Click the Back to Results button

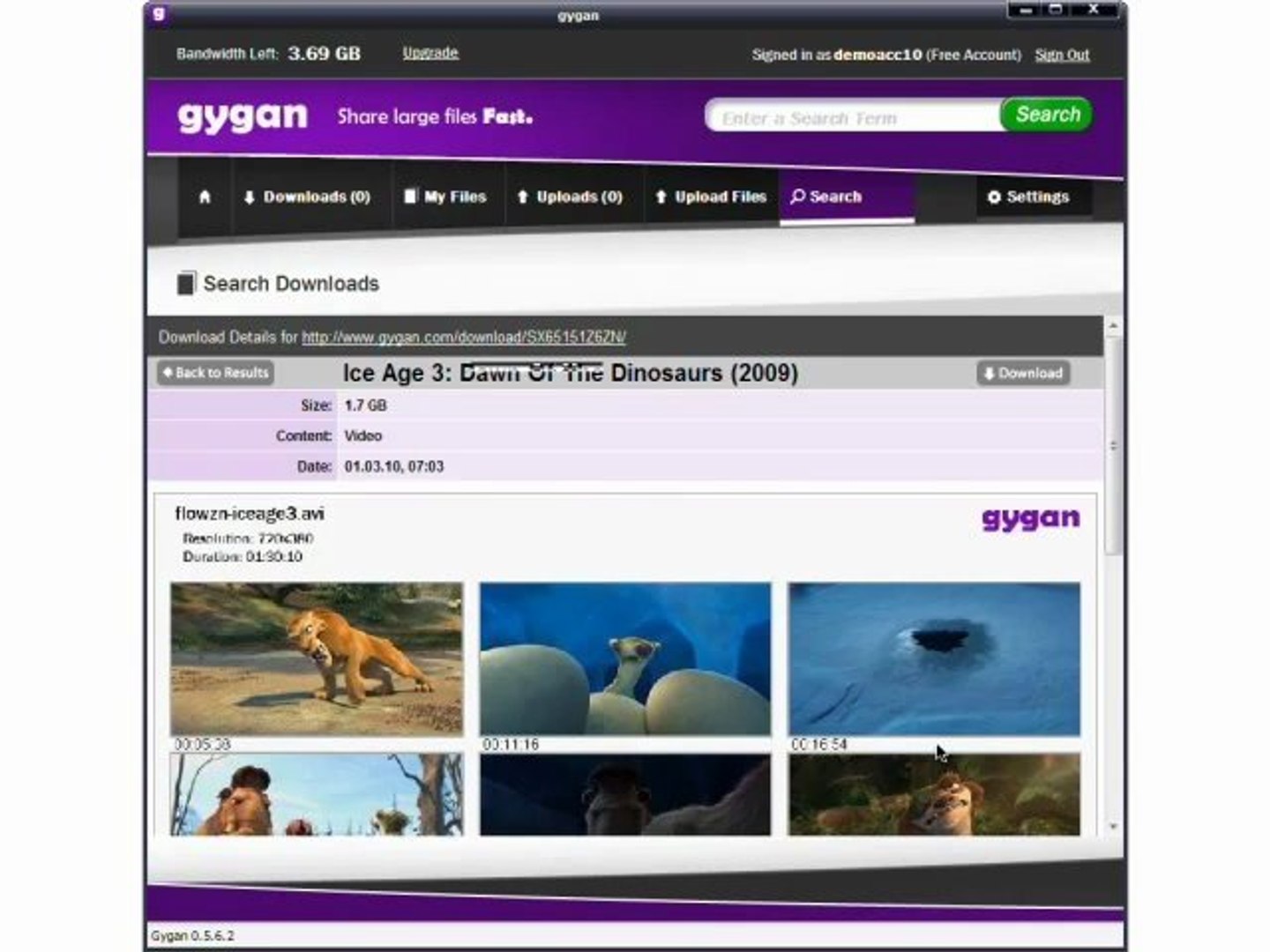click(215, 373)
